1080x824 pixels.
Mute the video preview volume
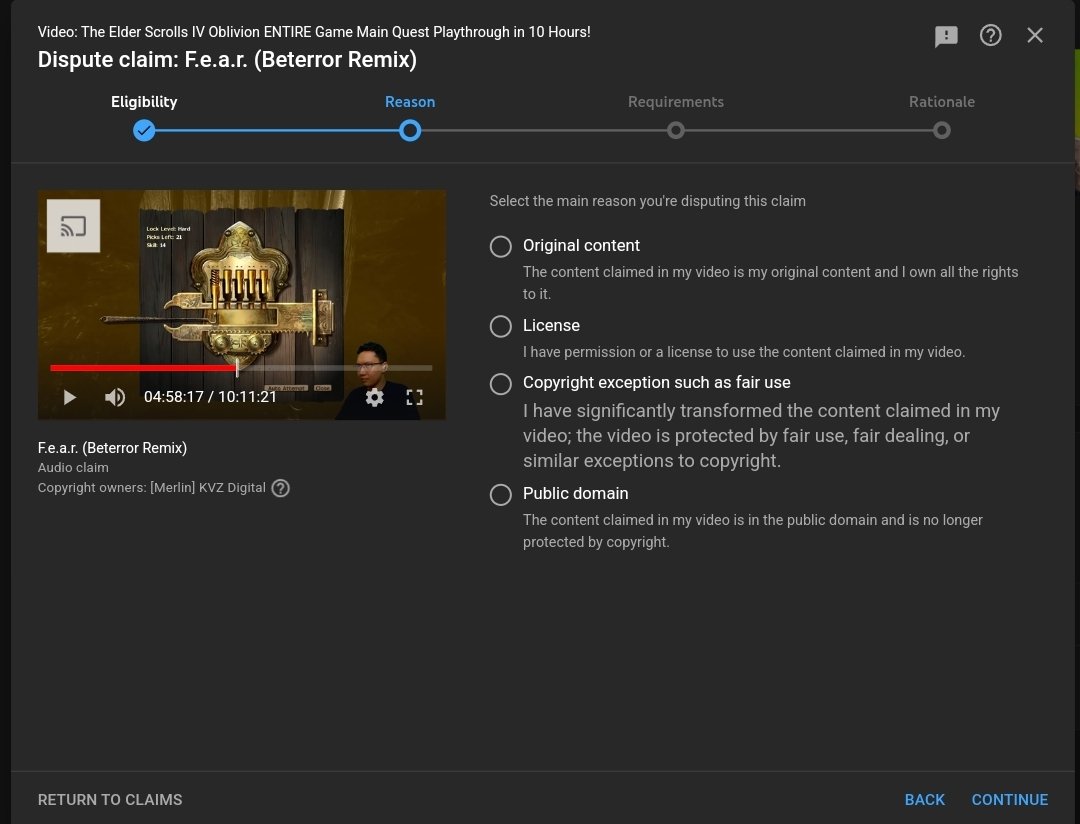click(115, 398)
